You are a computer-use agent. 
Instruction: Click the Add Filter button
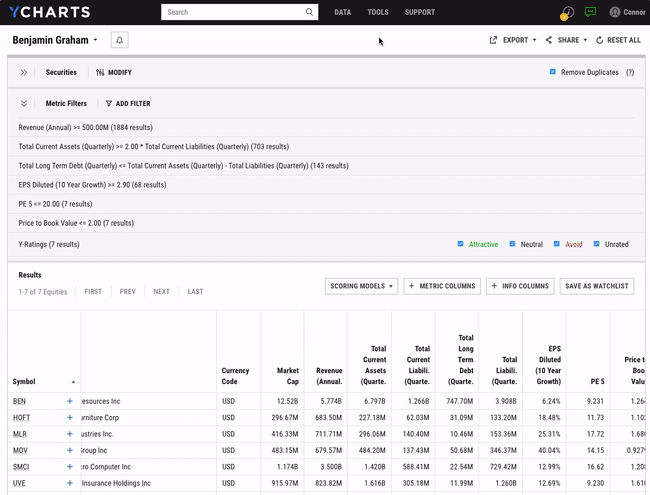(128, 104)
